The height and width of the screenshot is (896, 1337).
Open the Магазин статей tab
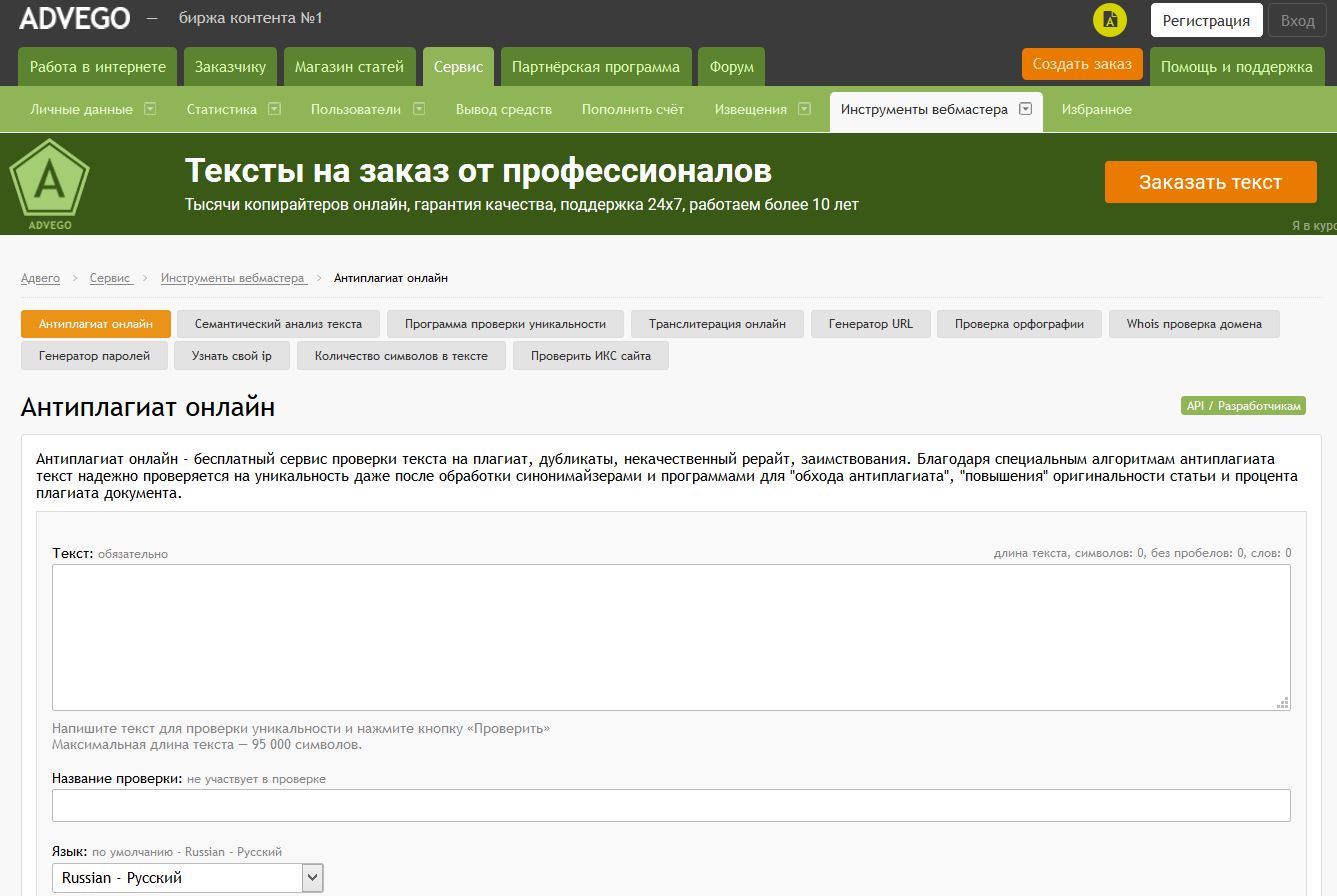[349, 67]
